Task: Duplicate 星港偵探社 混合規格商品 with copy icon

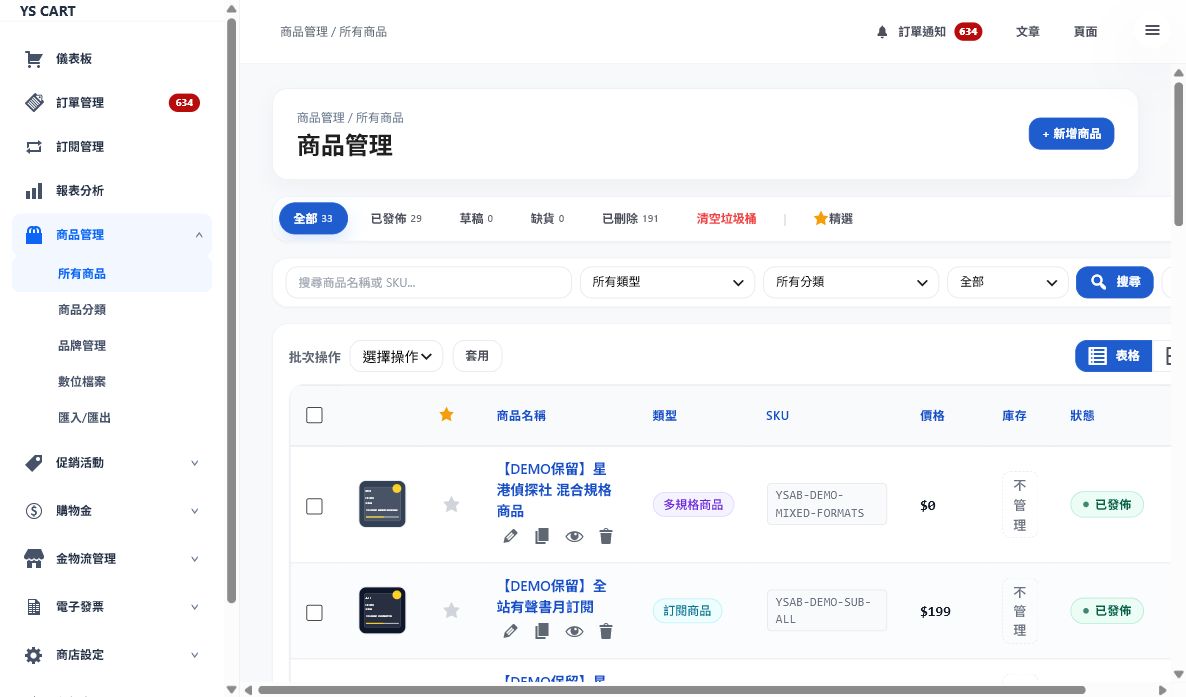Action: point(542,537)
